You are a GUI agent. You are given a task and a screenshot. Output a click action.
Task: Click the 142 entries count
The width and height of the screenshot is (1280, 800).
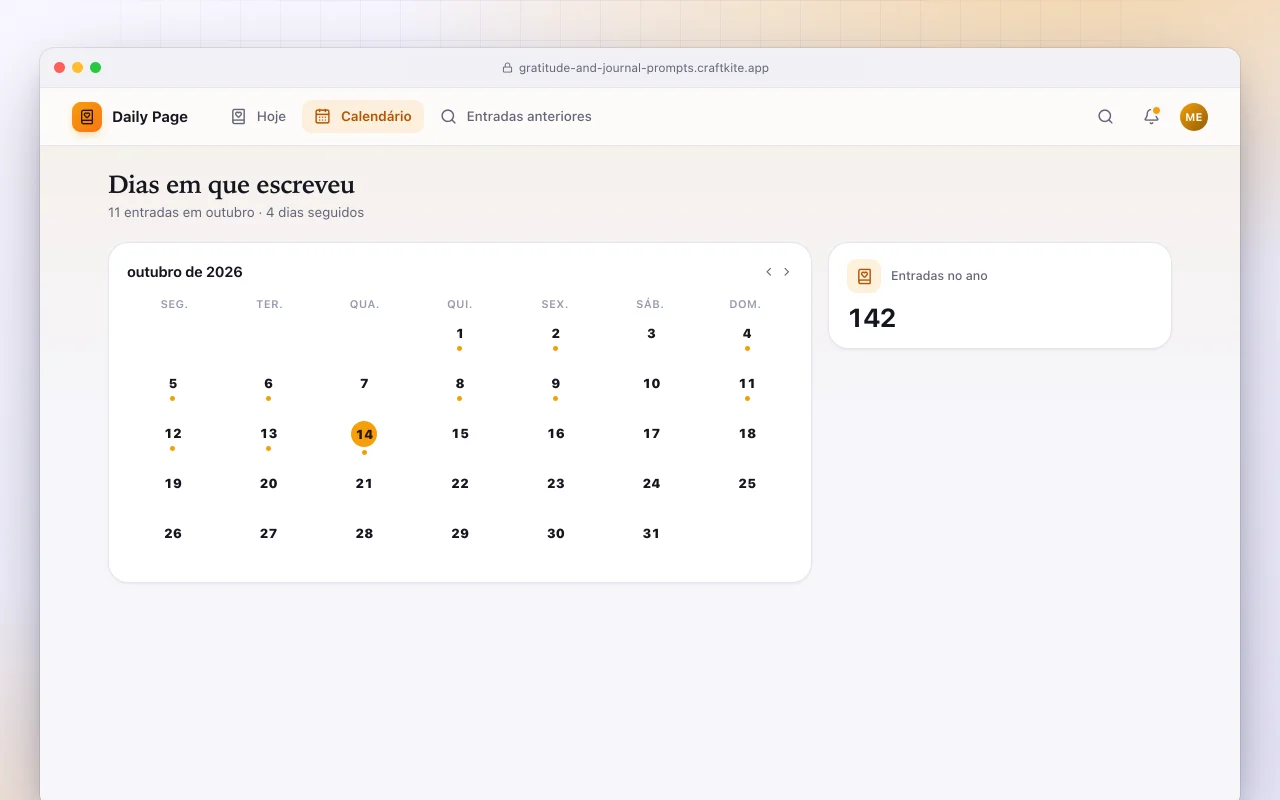pyautogui.click(x=872, y=318)
